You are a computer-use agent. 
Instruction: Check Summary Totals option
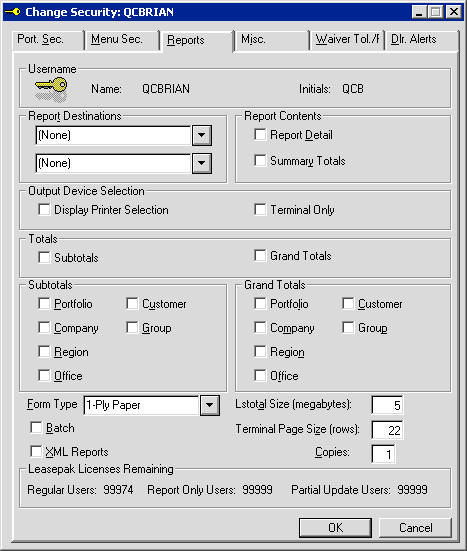(260, 160)
